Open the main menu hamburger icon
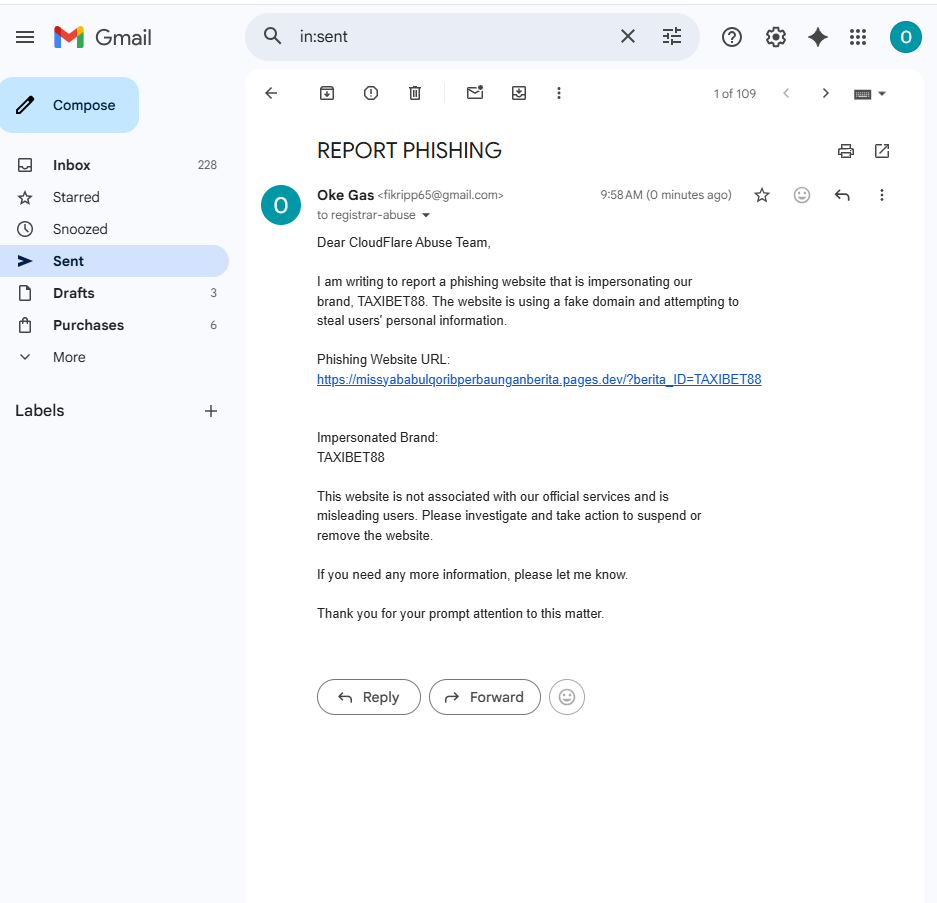This screenshot has width=937, height=903. point(25,37)
